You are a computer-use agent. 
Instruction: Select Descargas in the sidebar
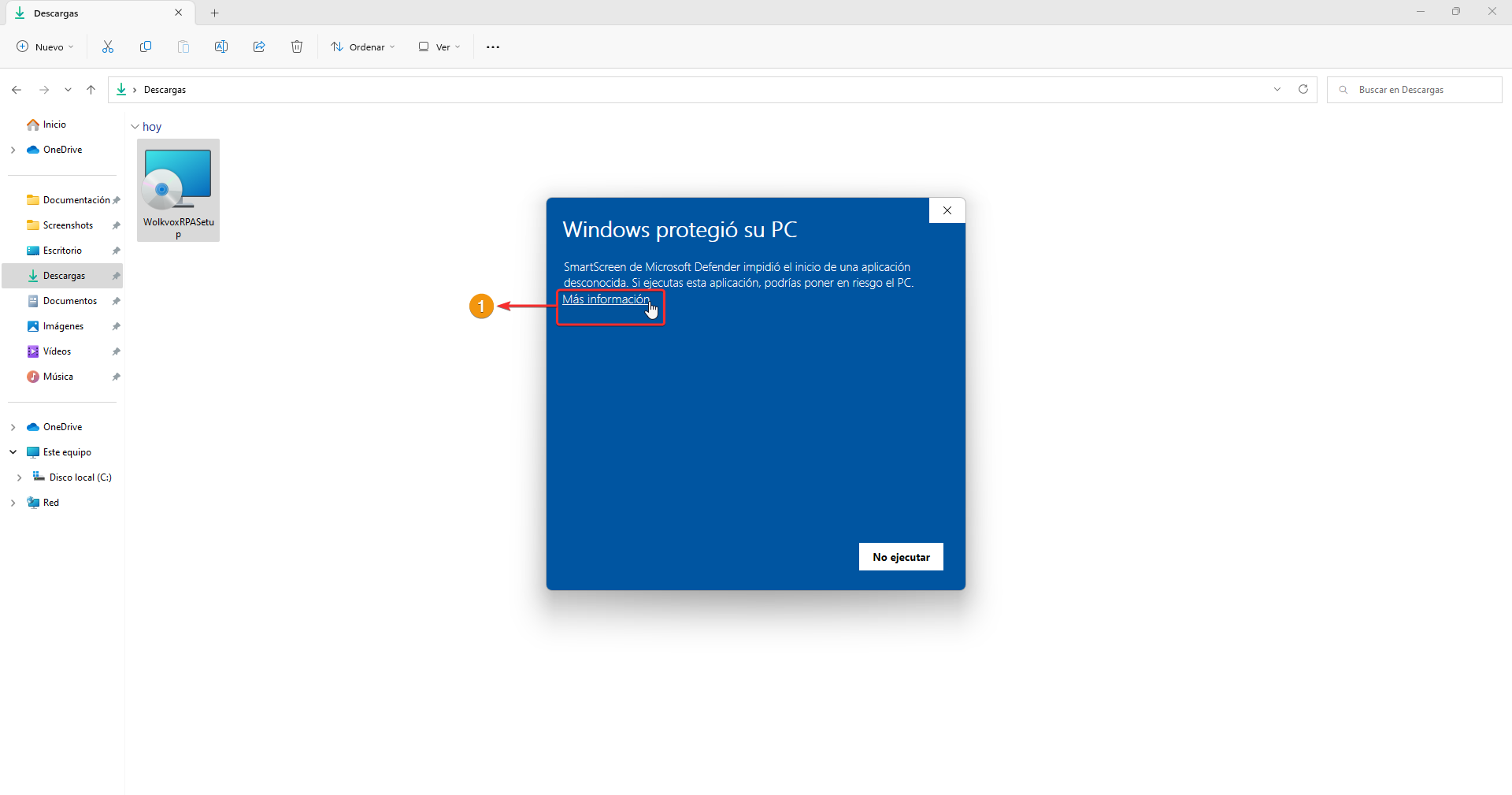click(63, 276)
